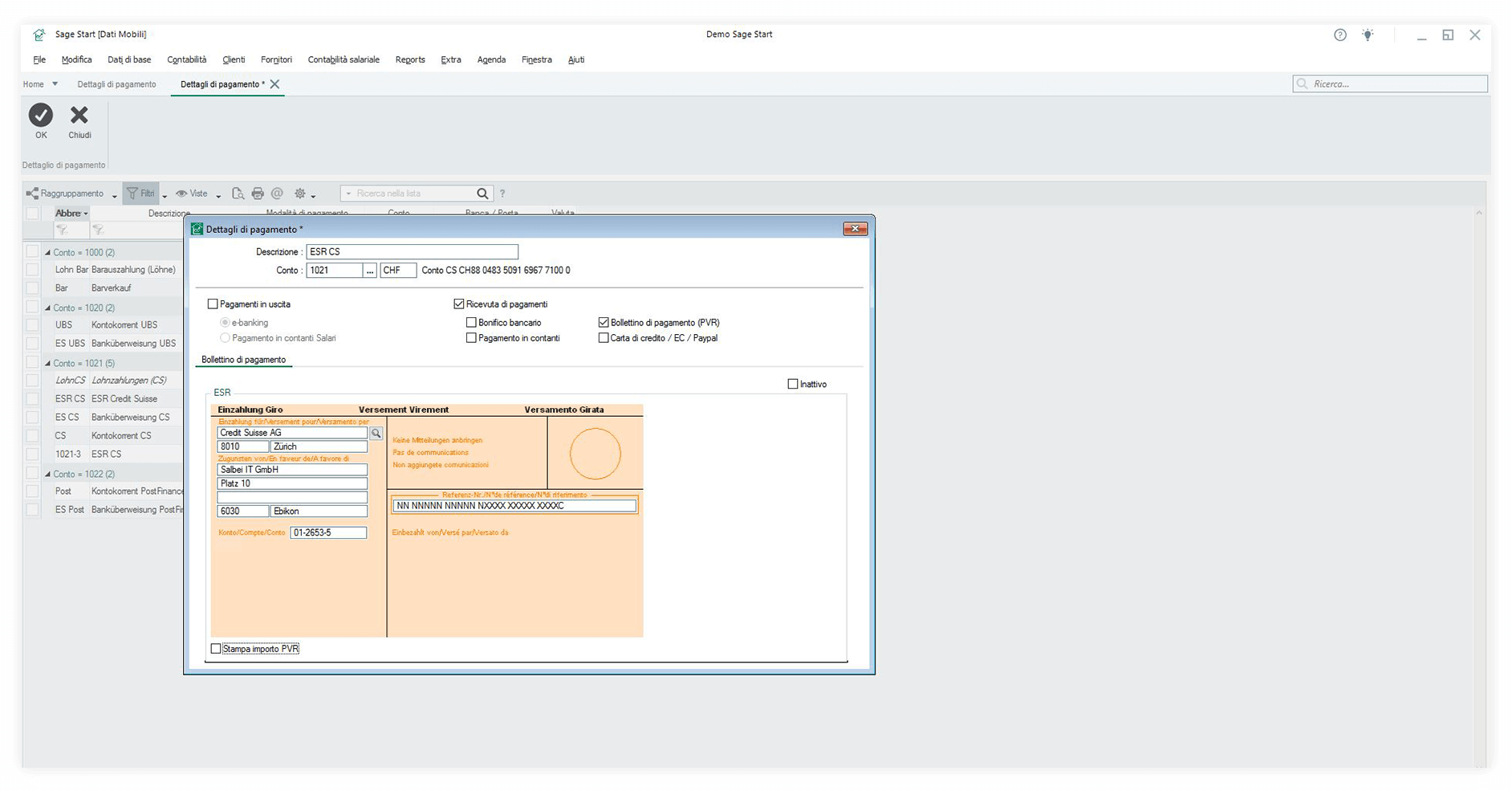Click the printer icon in list toolbar

click(258, 194)
